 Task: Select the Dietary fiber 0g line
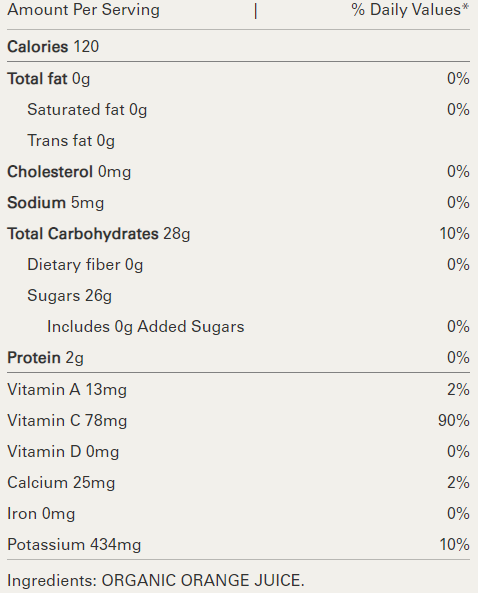85,265
